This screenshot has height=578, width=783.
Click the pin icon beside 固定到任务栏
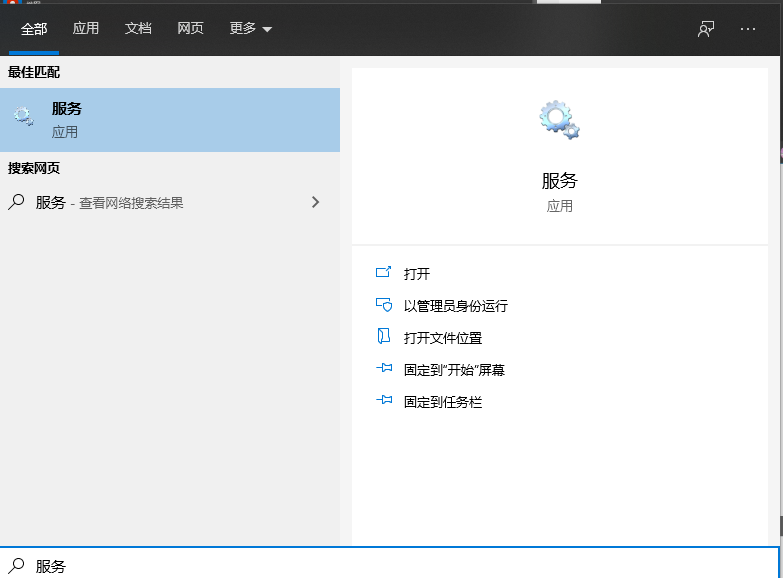tap(384, 400)
